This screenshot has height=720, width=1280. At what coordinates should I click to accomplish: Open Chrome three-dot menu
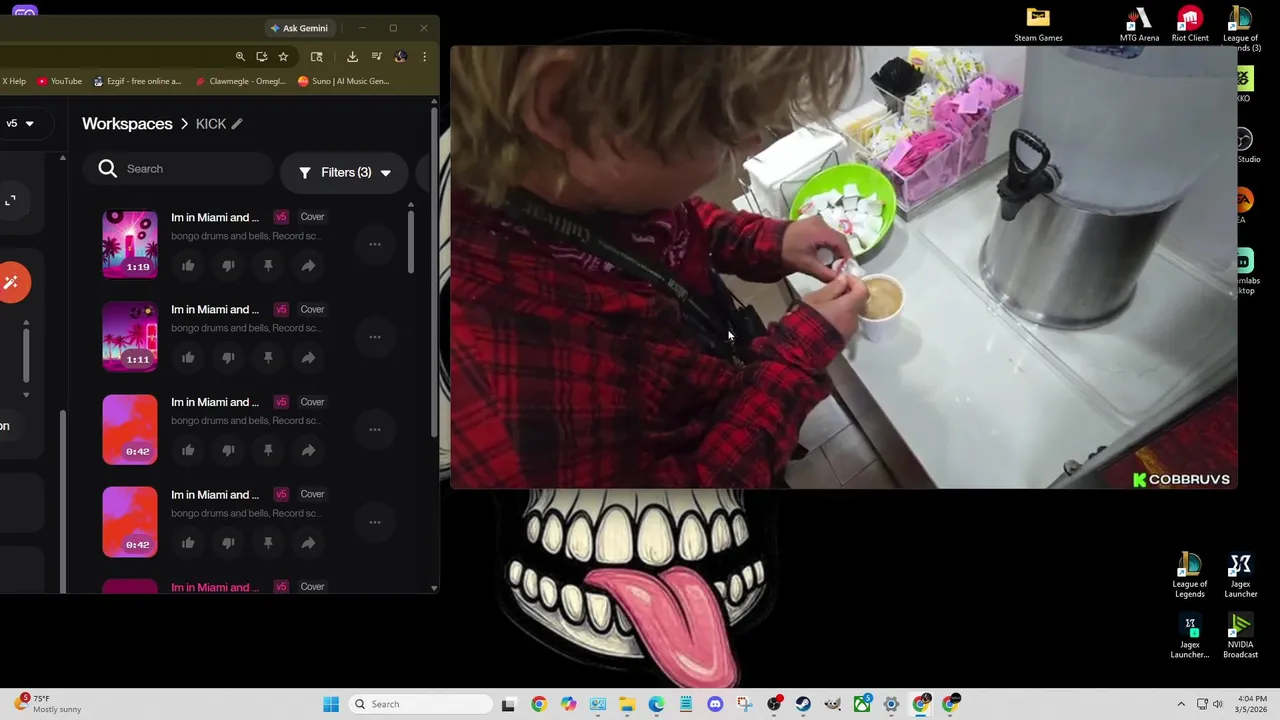point(424,57)
